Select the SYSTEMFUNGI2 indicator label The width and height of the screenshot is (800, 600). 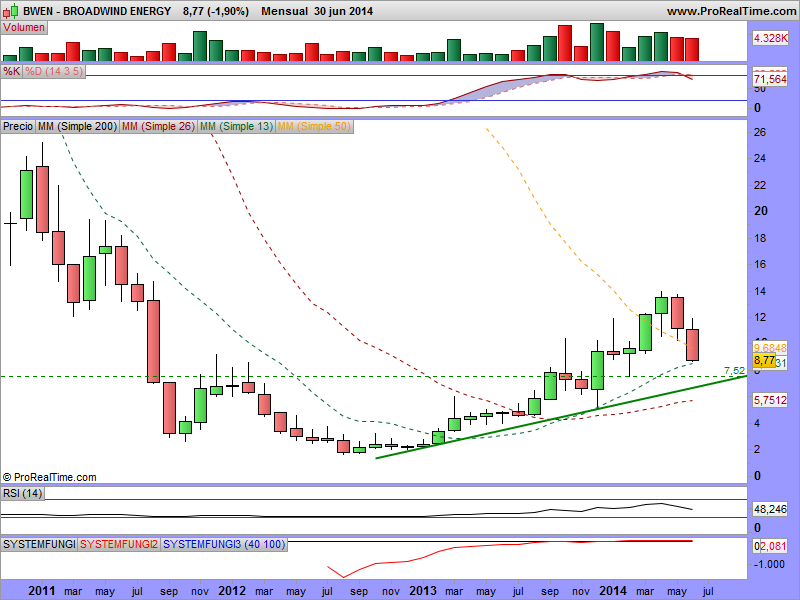coord(119,544)
